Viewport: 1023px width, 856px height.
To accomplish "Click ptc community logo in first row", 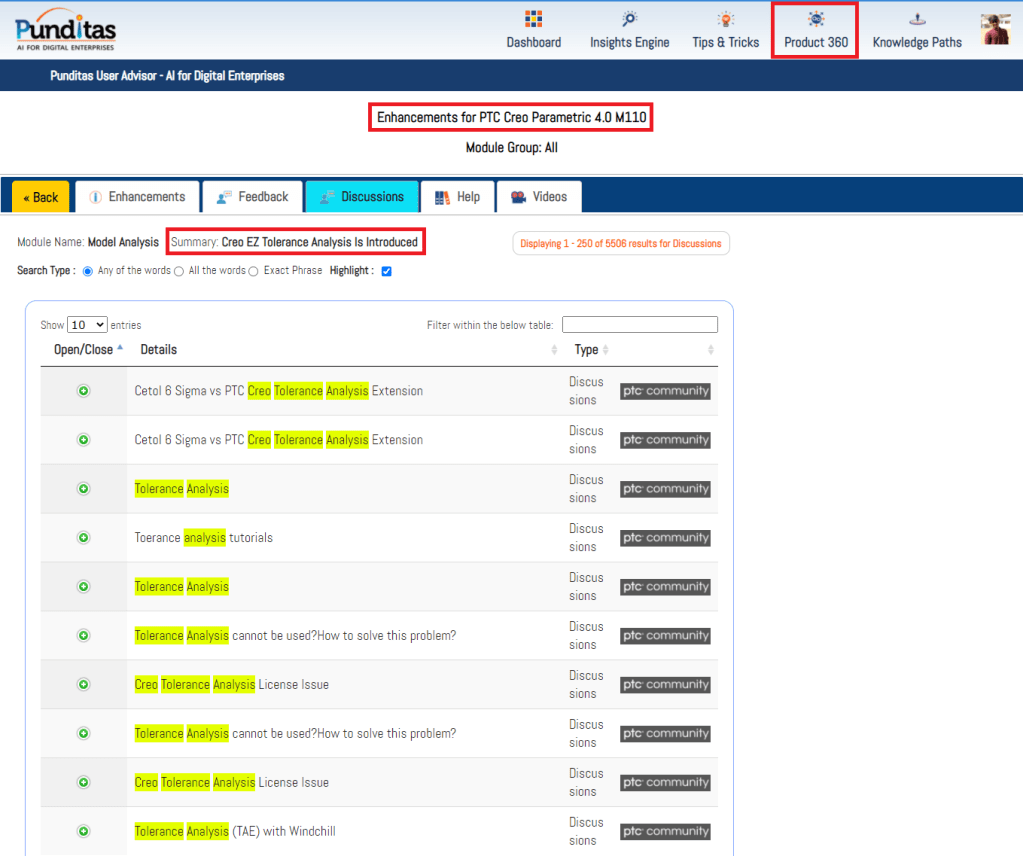I will pyautogui.click(x=665, y=391).
